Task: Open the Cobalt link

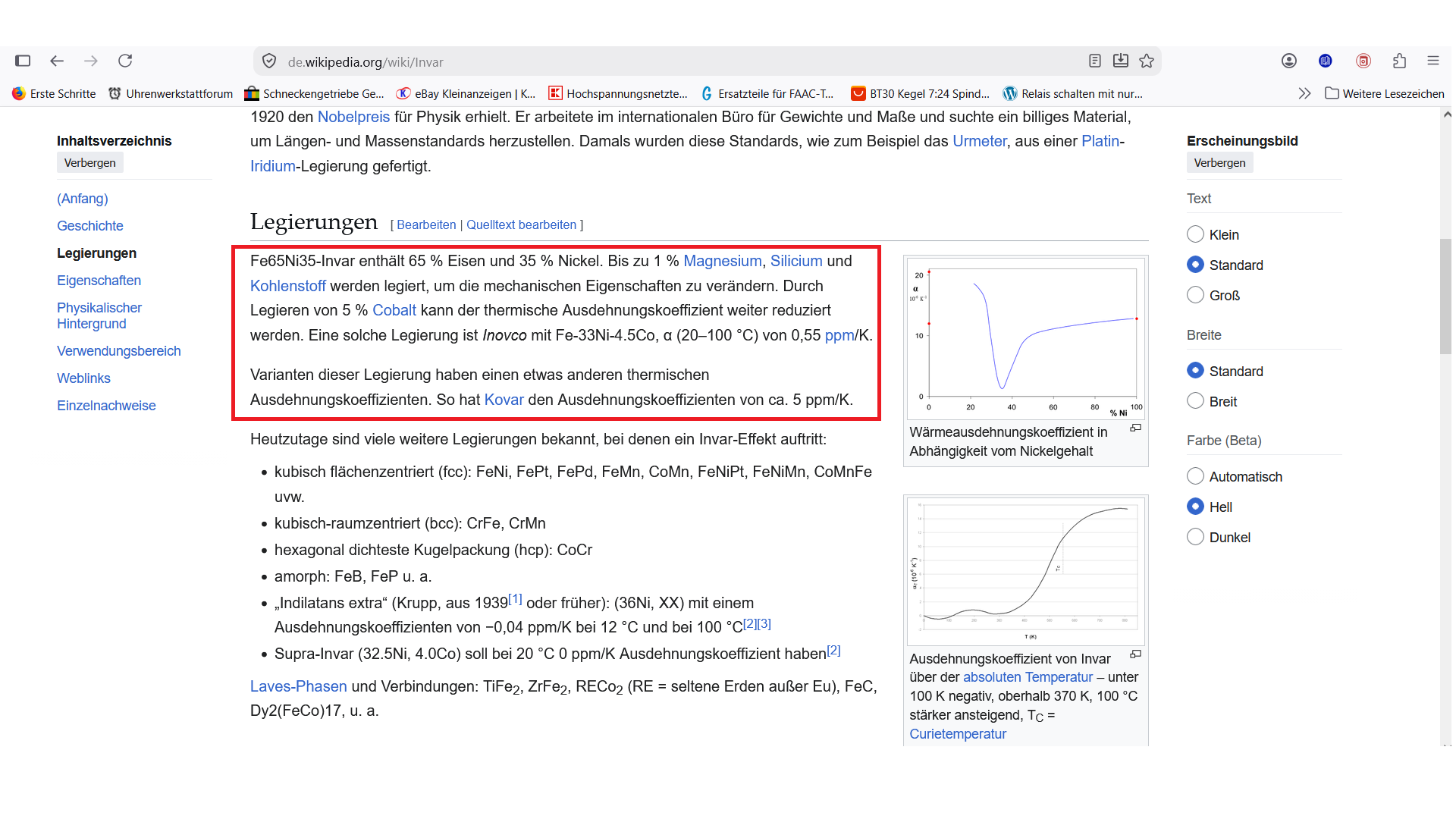Action: [394, 310]
